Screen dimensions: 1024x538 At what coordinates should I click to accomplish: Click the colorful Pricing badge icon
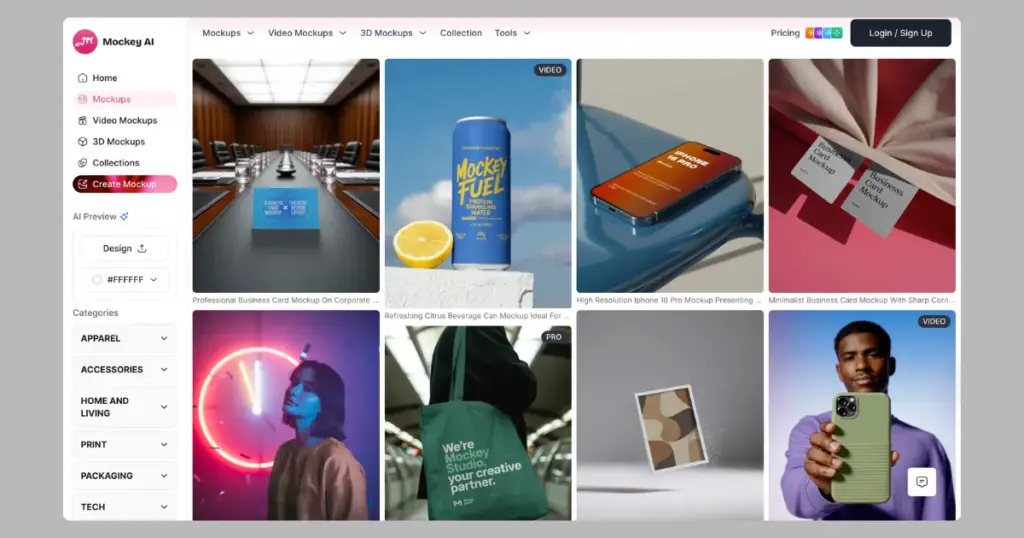click(x=824, y=33)
